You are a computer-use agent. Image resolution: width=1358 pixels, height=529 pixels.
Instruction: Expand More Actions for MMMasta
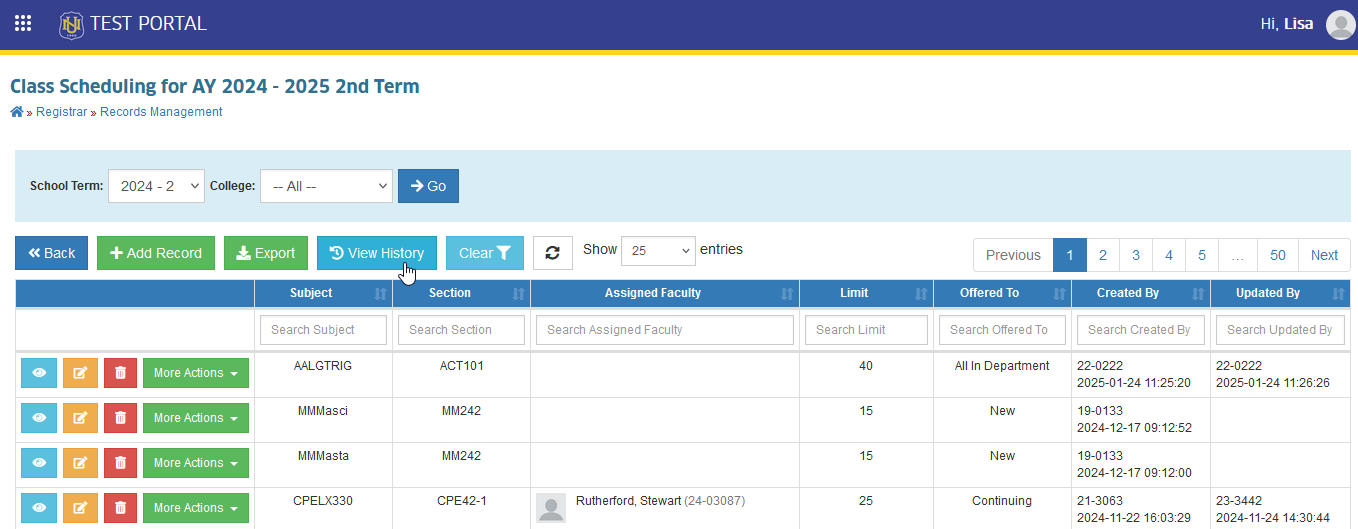[196, 463]
